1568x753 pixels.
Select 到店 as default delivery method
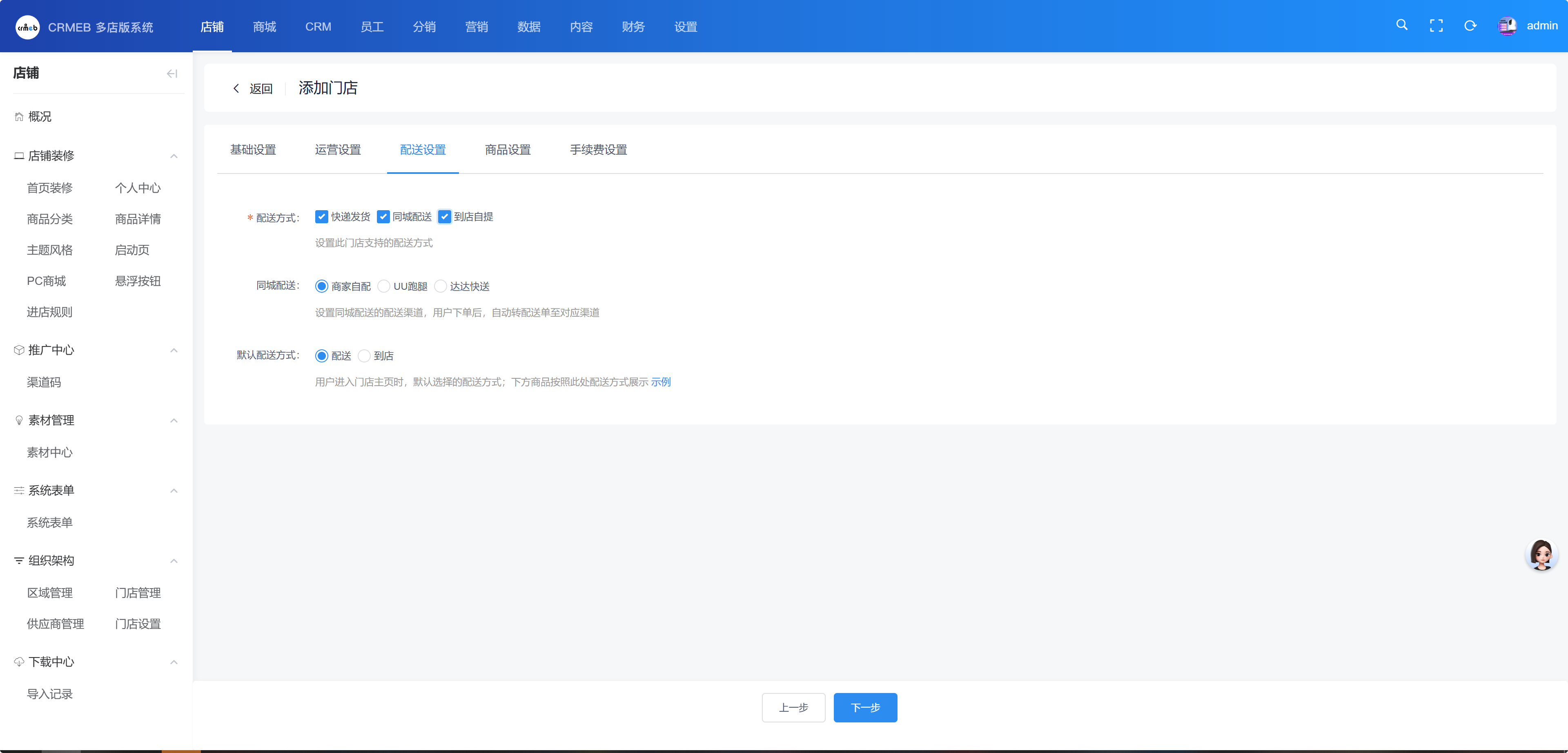(364, 356)
